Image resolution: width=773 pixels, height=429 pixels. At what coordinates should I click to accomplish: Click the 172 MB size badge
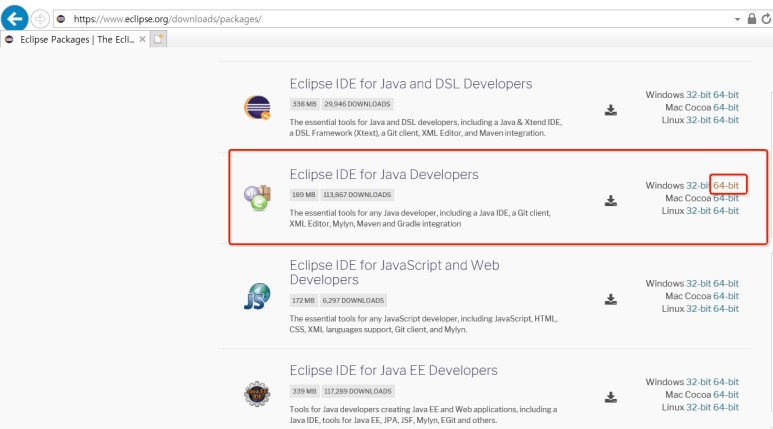[303, 300]
